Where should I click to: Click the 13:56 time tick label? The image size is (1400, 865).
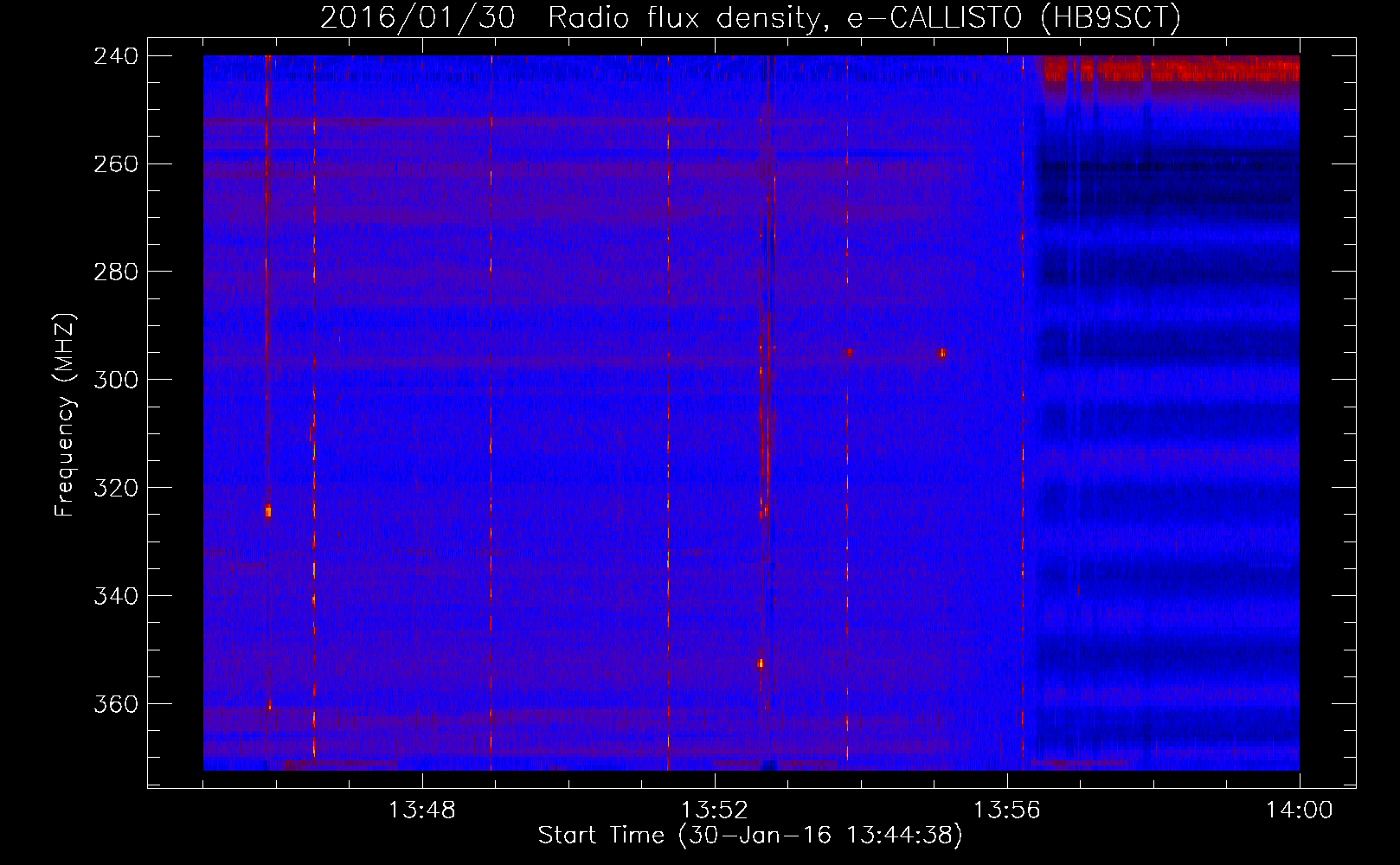1007,811
